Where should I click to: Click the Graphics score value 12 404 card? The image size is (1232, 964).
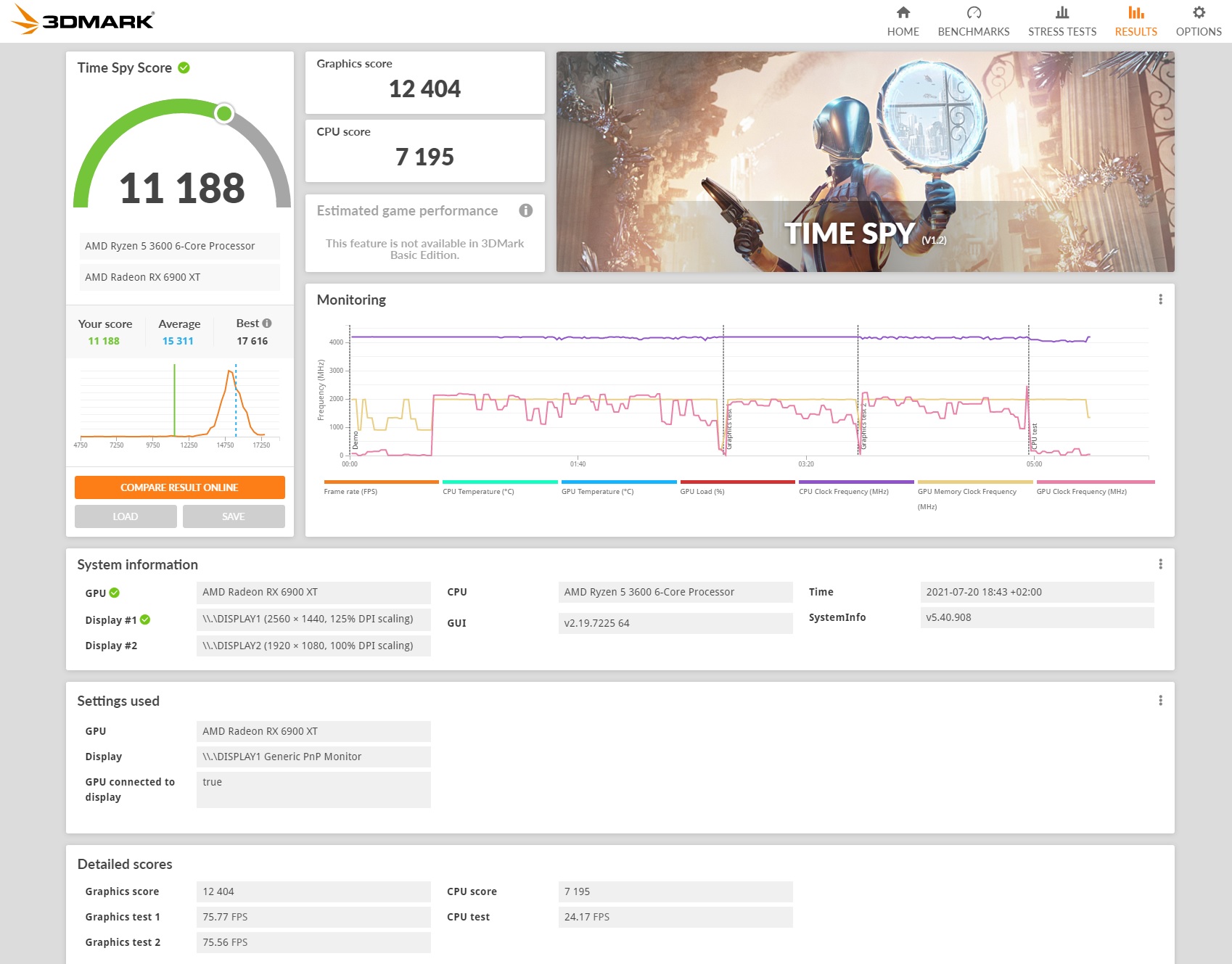tap(425, 83)
